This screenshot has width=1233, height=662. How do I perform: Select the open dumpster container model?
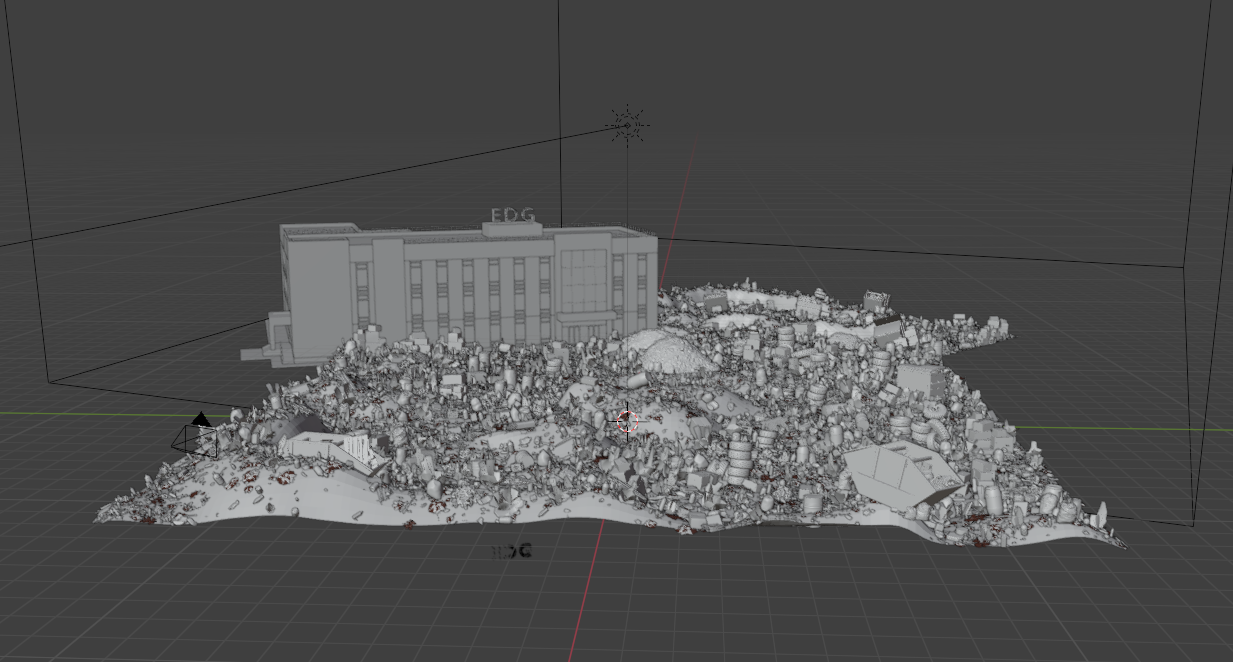point(904,472)
